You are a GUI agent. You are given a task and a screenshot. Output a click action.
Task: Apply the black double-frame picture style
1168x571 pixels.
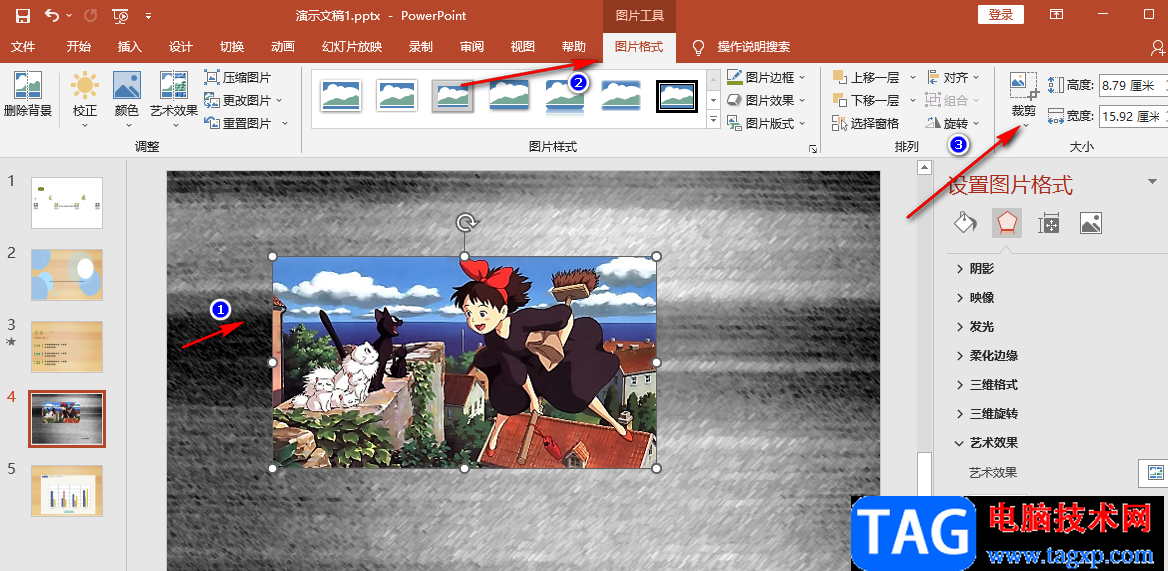(x=676, y=95)
